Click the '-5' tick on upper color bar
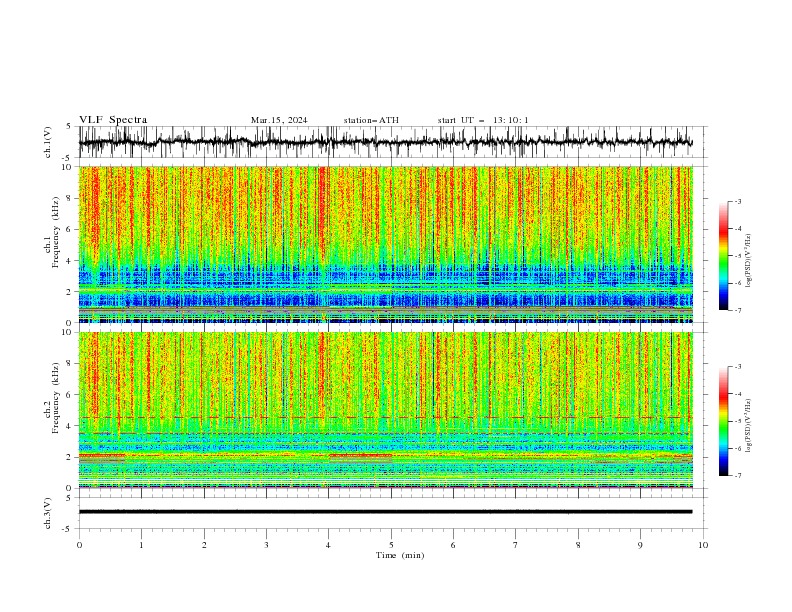The width and height of the screenshot is (792, 612). (x=737, y=256)
